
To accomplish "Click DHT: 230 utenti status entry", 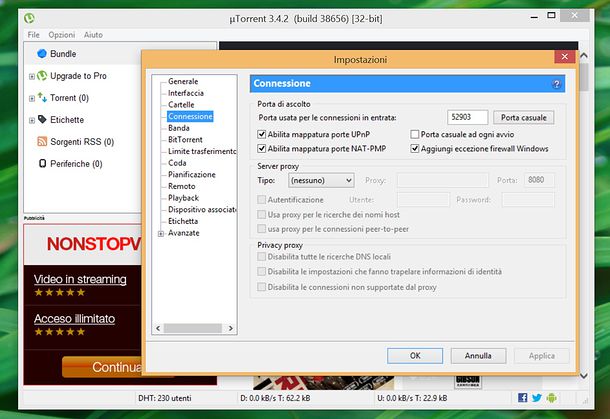I will click(x=165, y=398).
